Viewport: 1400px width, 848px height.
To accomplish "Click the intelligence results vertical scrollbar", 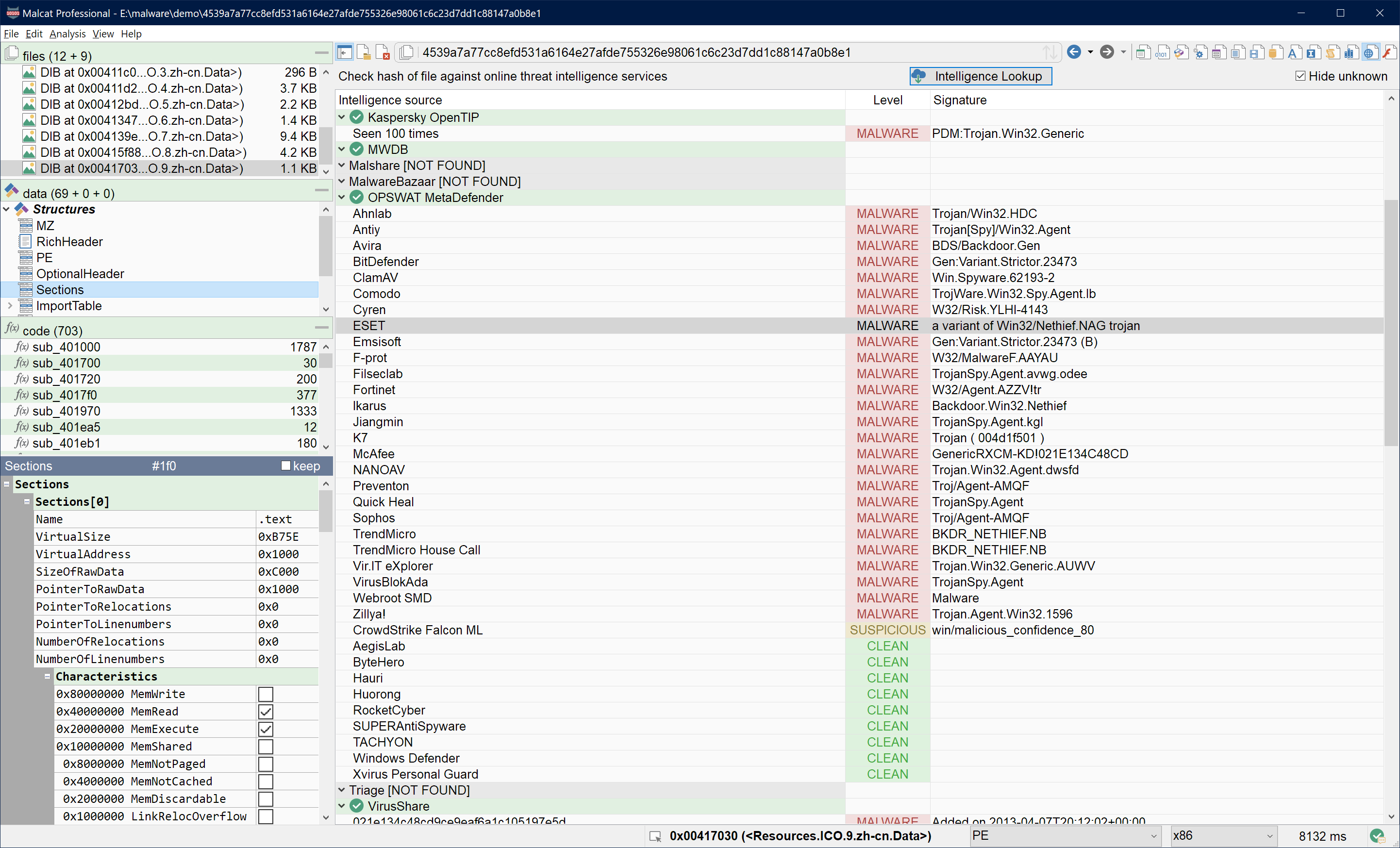I will pos(1391,324).
